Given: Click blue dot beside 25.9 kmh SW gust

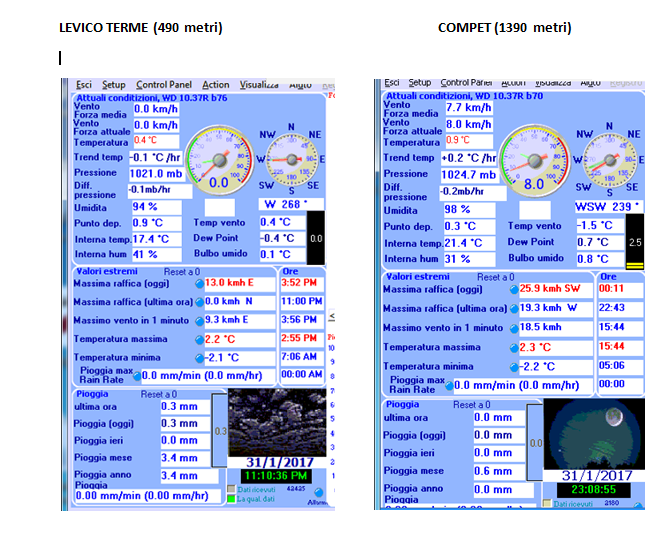Looking at the screenshot, I should (513, 289).
